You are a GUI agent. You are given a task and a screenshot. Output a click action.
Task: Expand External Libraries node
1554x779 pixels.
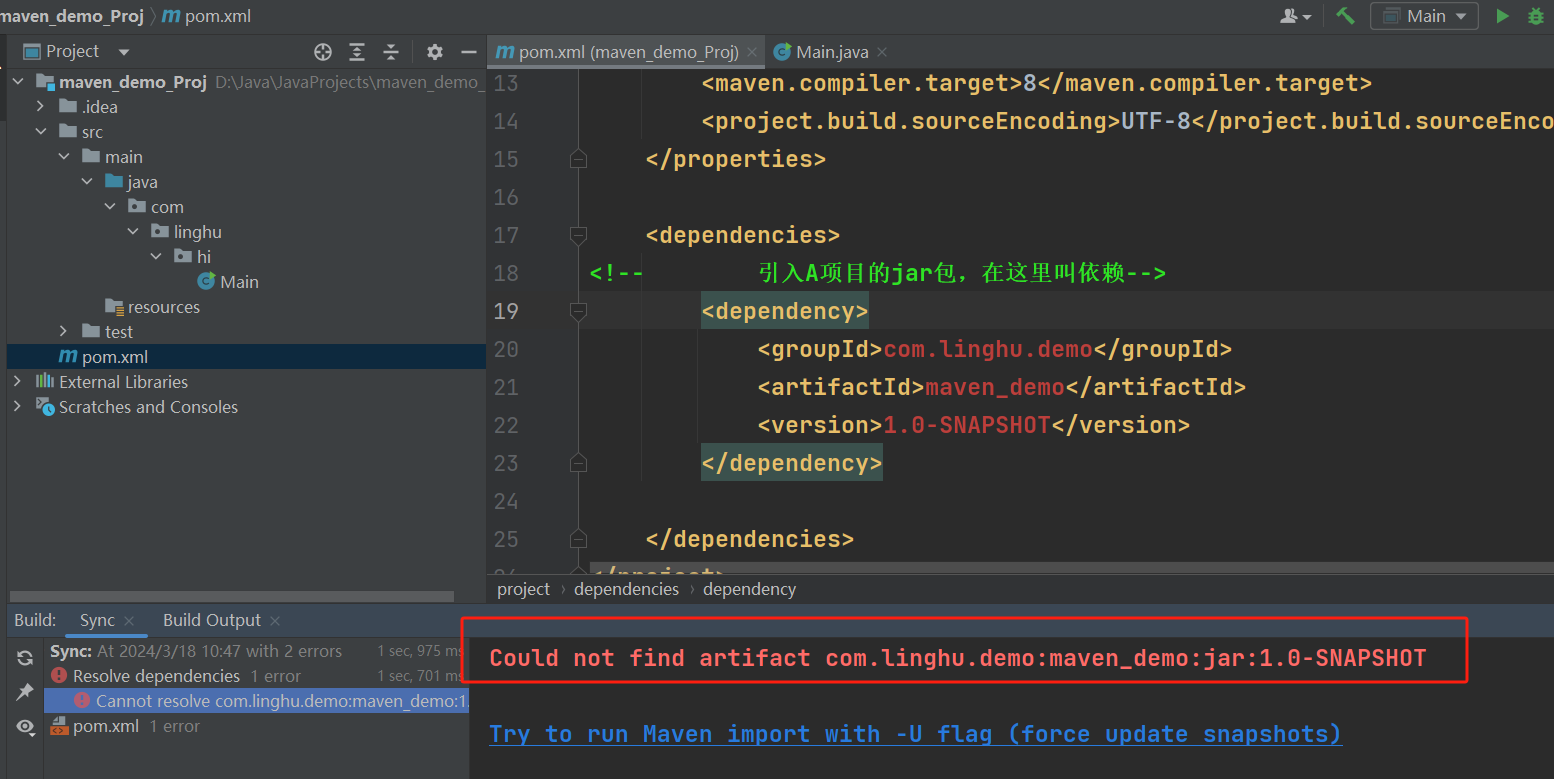pos(18,382)
